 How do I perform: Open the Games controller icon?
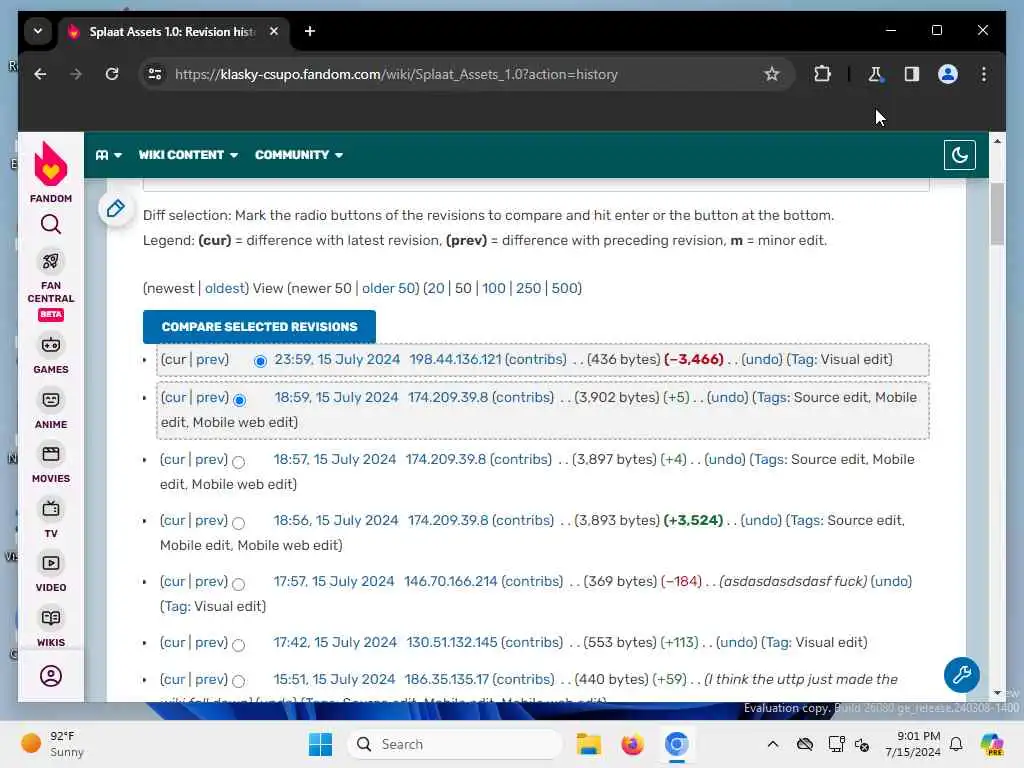[x=51, y=345]
